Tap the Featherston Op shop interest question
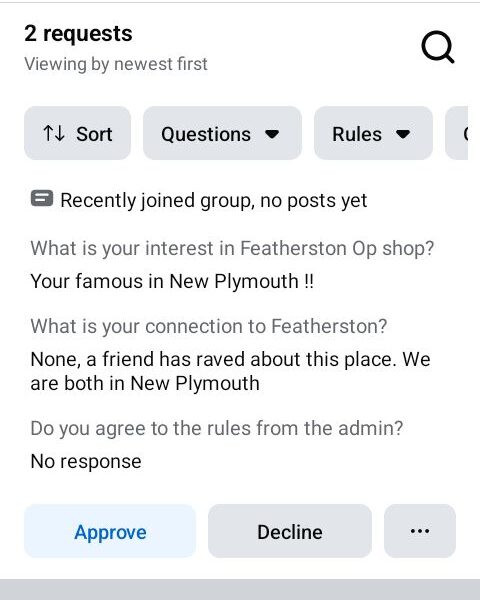This screenshot has height=600, width=480. (232, 249)
